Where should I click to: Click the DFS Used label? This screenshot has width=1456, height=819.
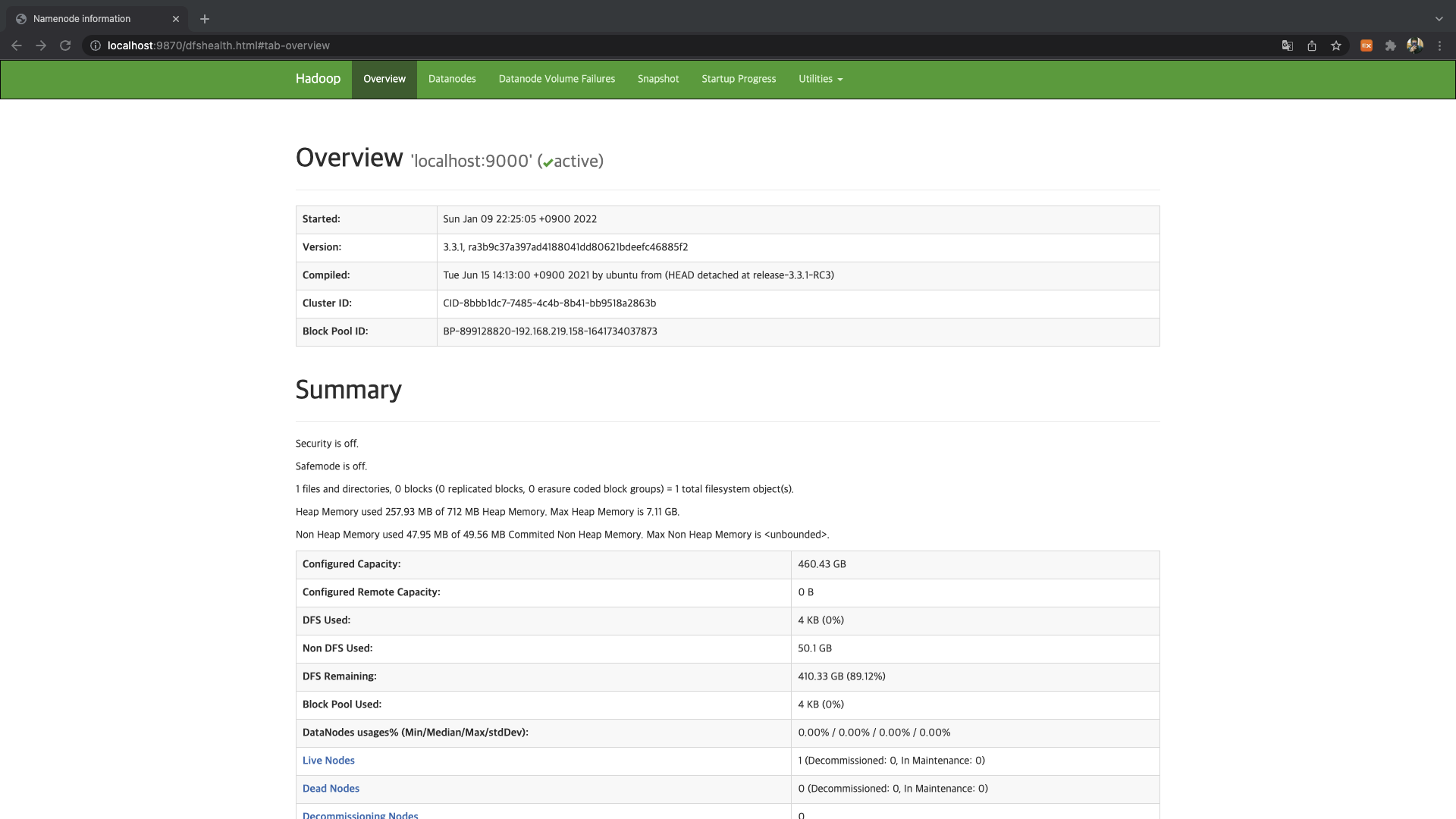click(x=326, y=620)
